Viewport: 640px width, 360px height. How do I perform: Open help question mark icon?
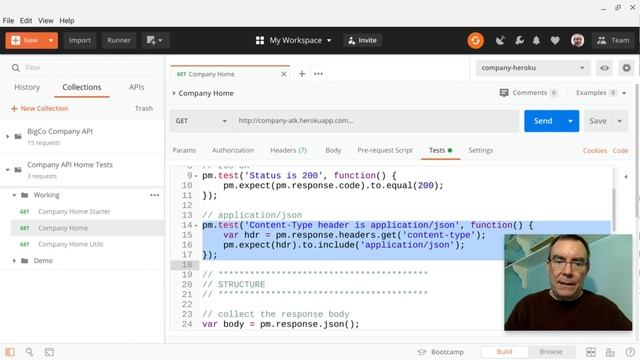pyautogui.click(x=630, y=352)
